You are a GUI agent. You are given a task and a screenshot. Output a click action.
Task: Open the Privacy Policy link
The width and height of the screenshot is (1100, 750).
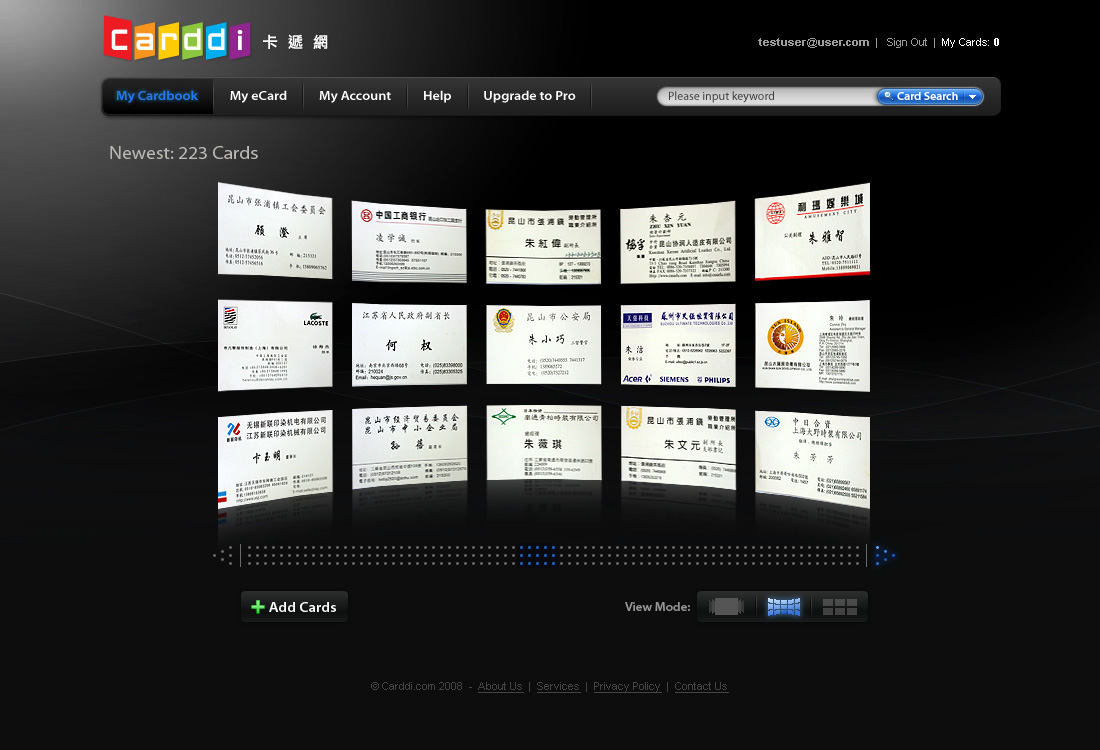pyautogui.click(x=626, y=687)
